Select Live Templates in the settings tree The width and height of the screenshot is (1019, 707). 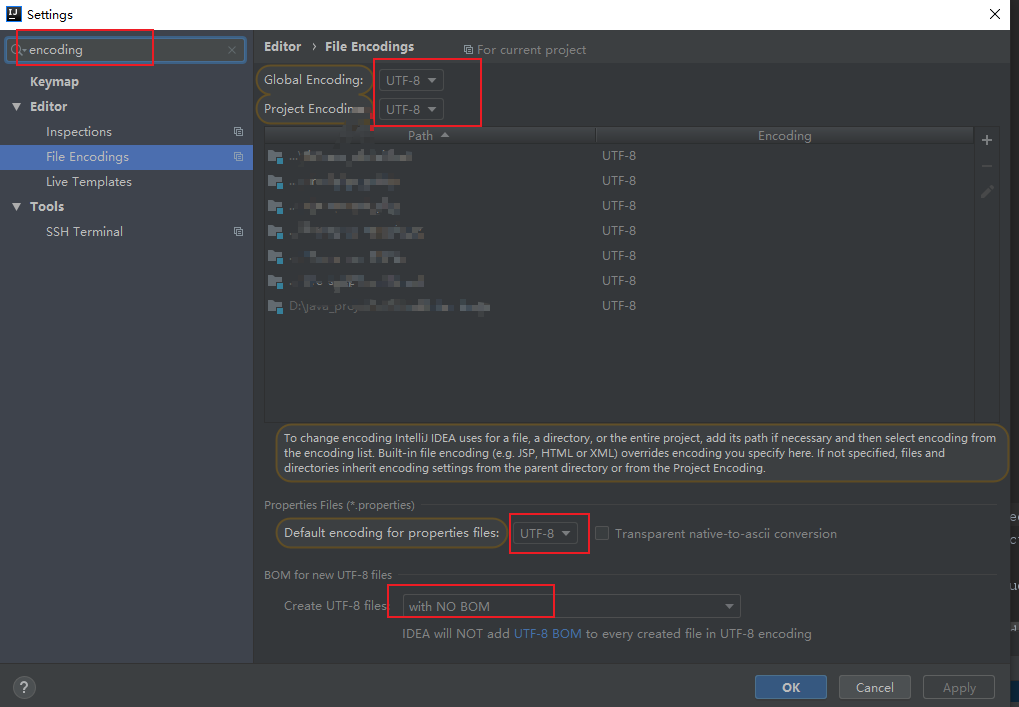88,182
